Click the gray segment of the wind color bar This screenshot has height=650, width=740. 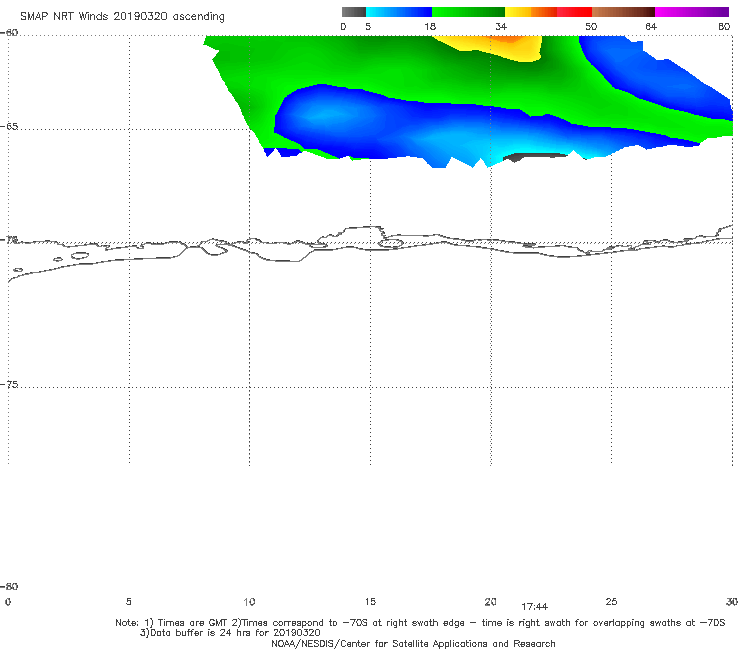coord(354,12)
